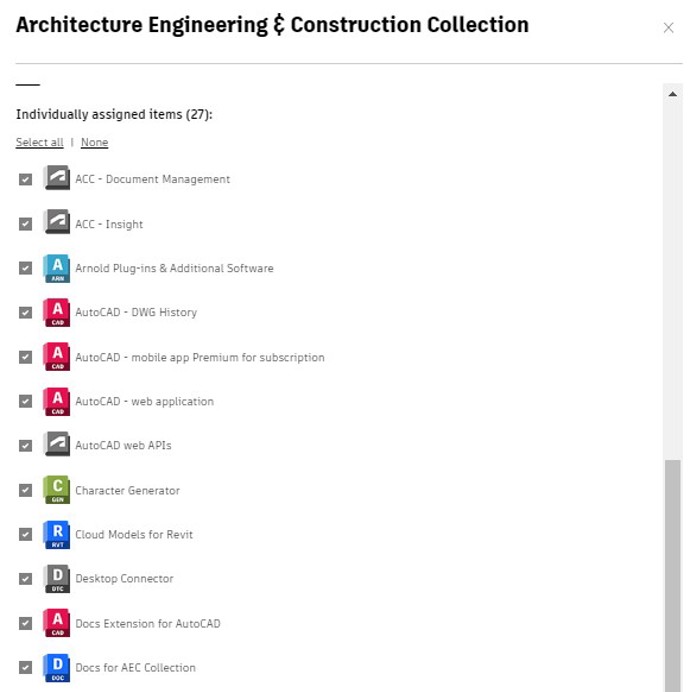Image resolution: width=690 pixels, height=692 pixels.
Task: Click AutoCAD - mobile app Premium label
Action: coord(200,357)
